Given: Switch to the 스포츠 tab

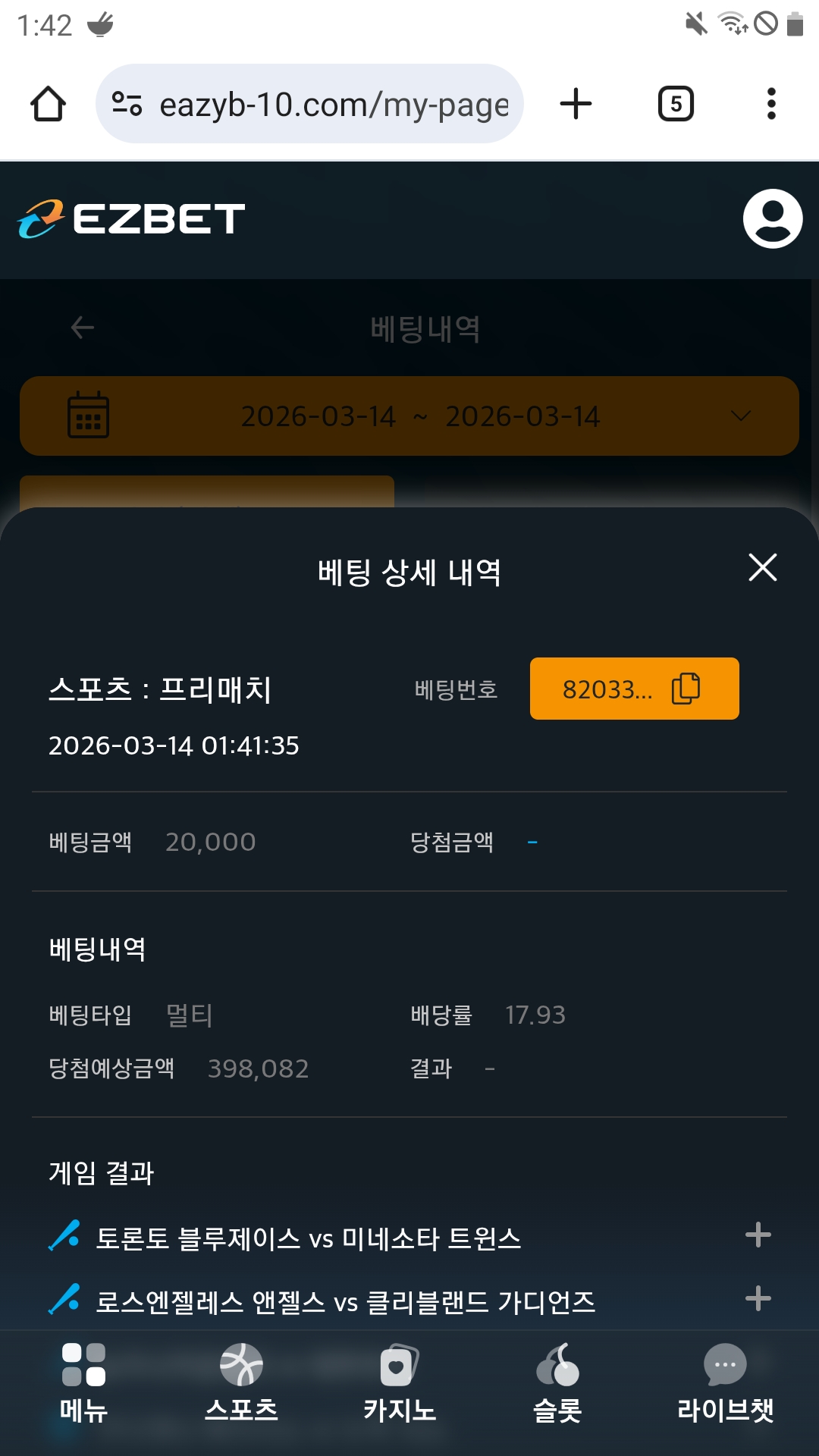Looking at the screenshot, I should (241, 1383).
